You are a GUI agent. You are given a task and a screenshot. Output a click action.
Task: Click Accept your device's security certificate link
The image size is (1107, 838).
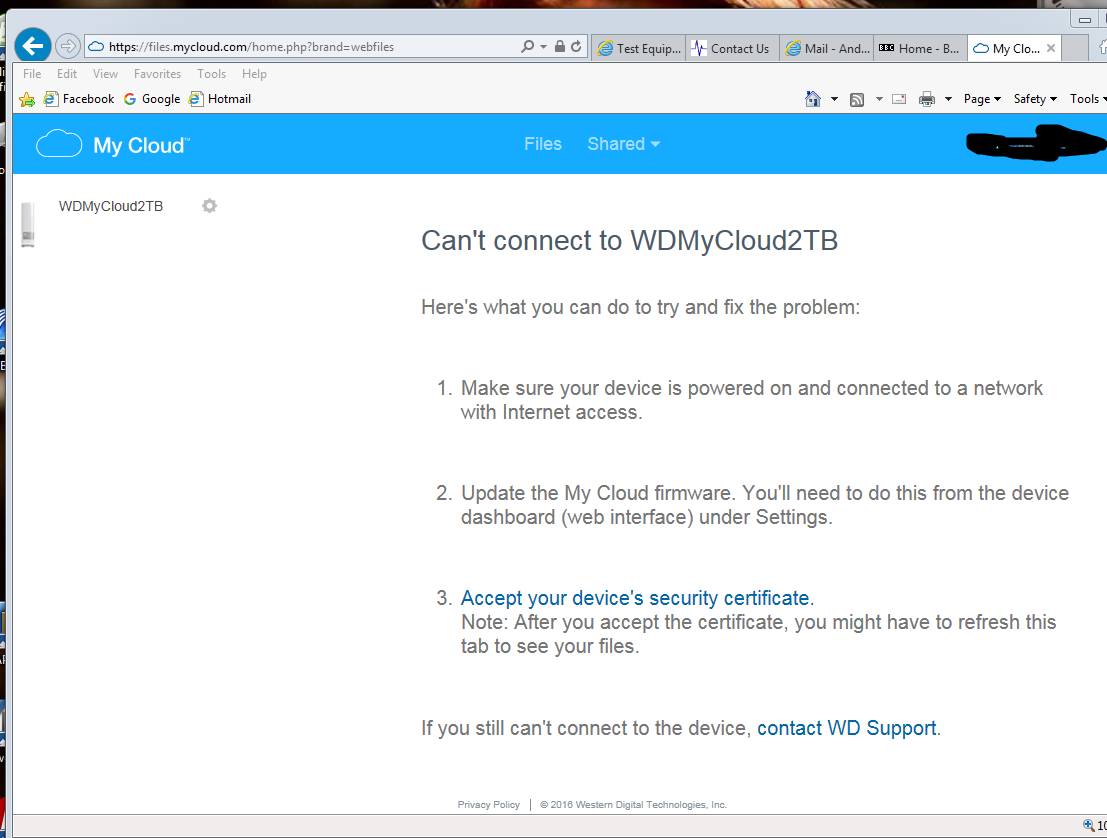(637, 598)
